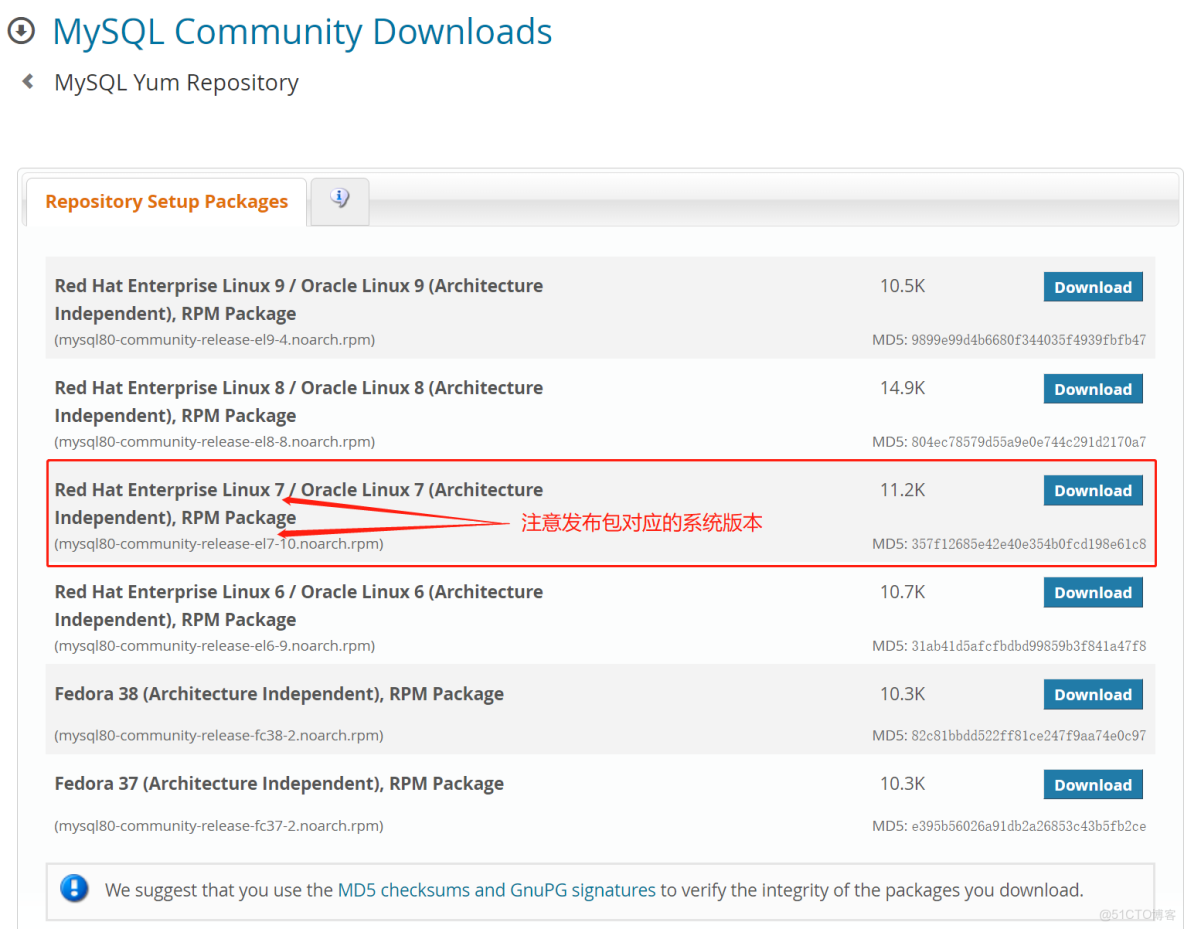1184x929 pixels.
Task: Download the Fedora 37 RPM package
Action: pos(1093,784)
